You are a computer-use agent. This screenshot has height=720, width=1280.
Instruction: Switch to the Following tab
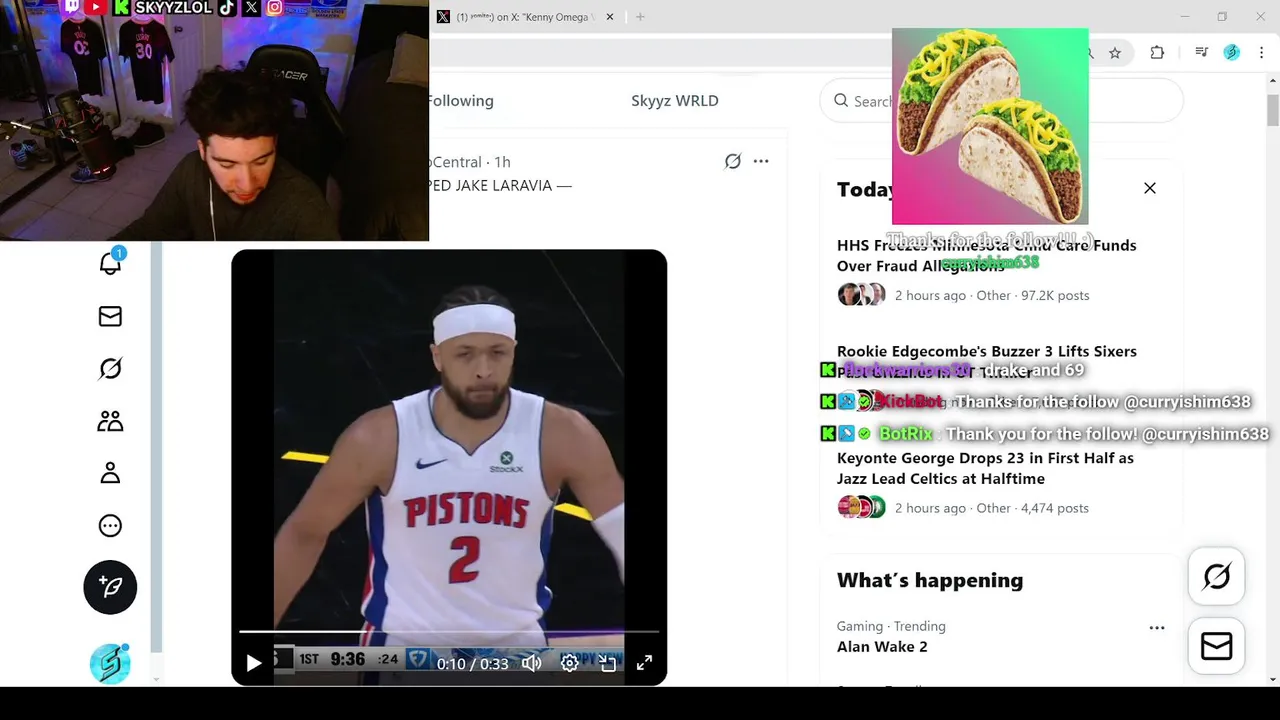coord(459,100)
